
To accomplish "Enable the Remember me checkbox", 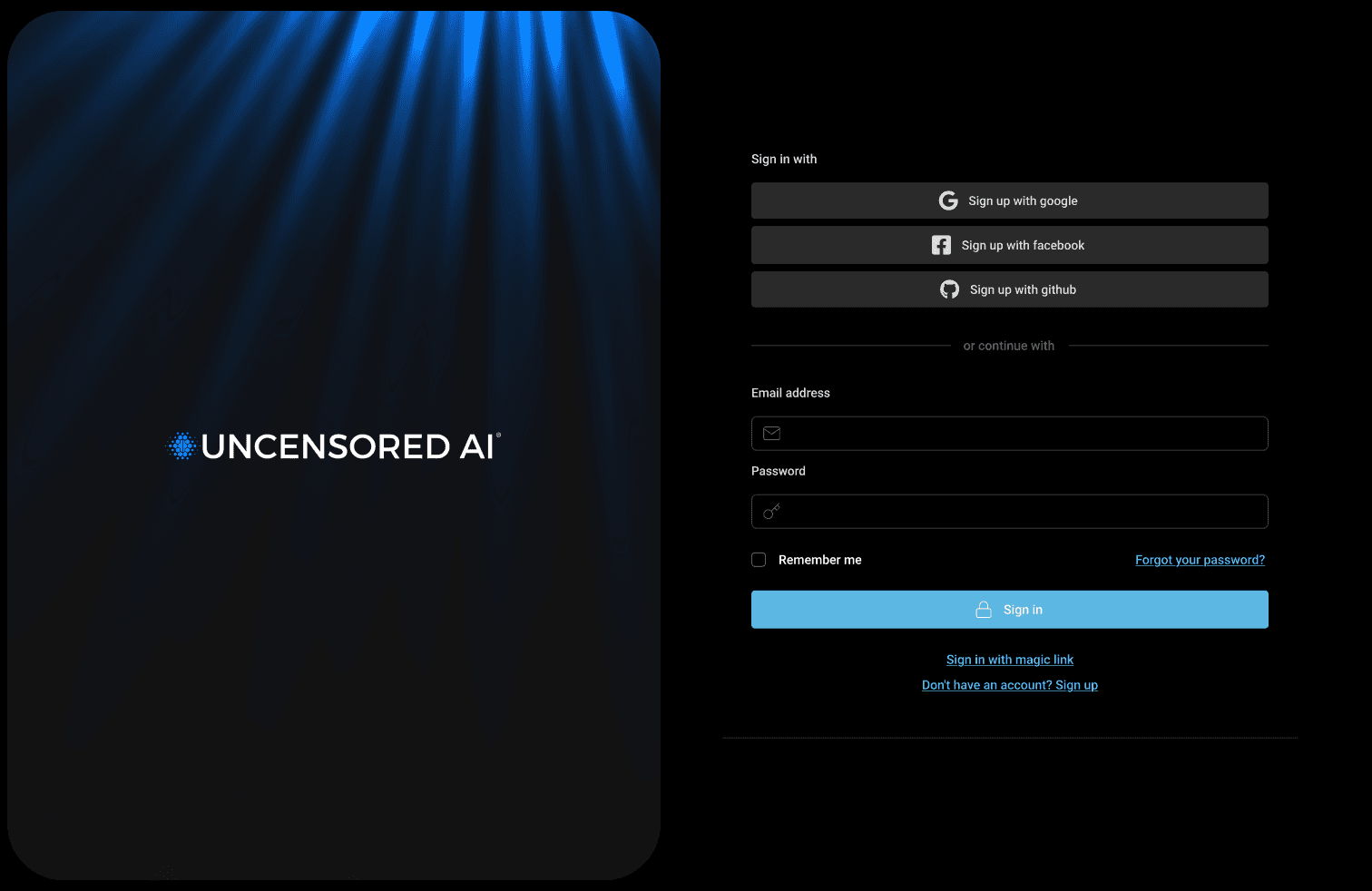I will click(759, 560).
